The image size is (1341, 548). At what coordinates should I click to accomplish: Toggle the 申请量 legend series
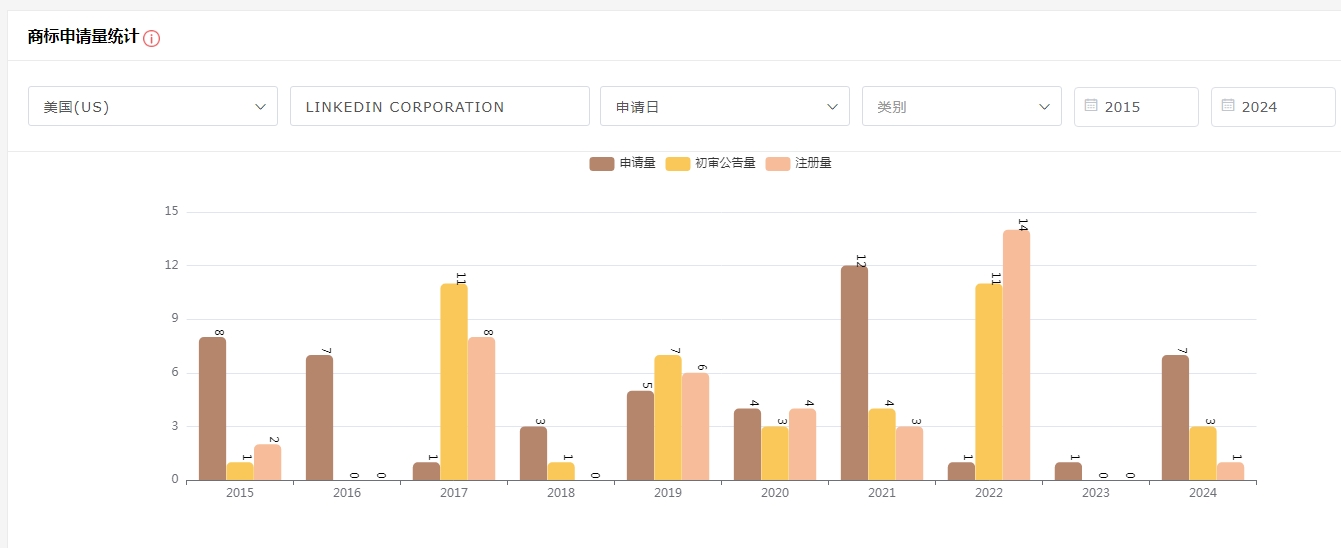622,163
